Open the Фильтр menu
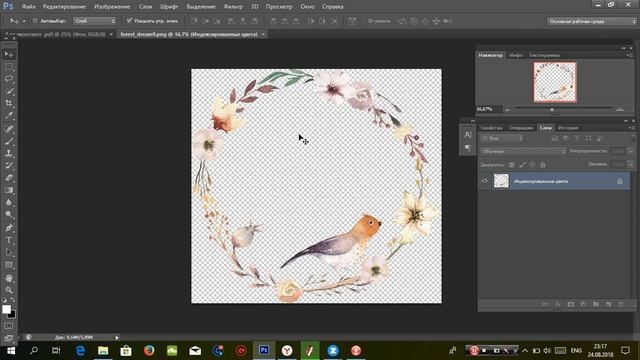Image resolution: width=640 pixels, height=360 pixels. coord(233,7)
